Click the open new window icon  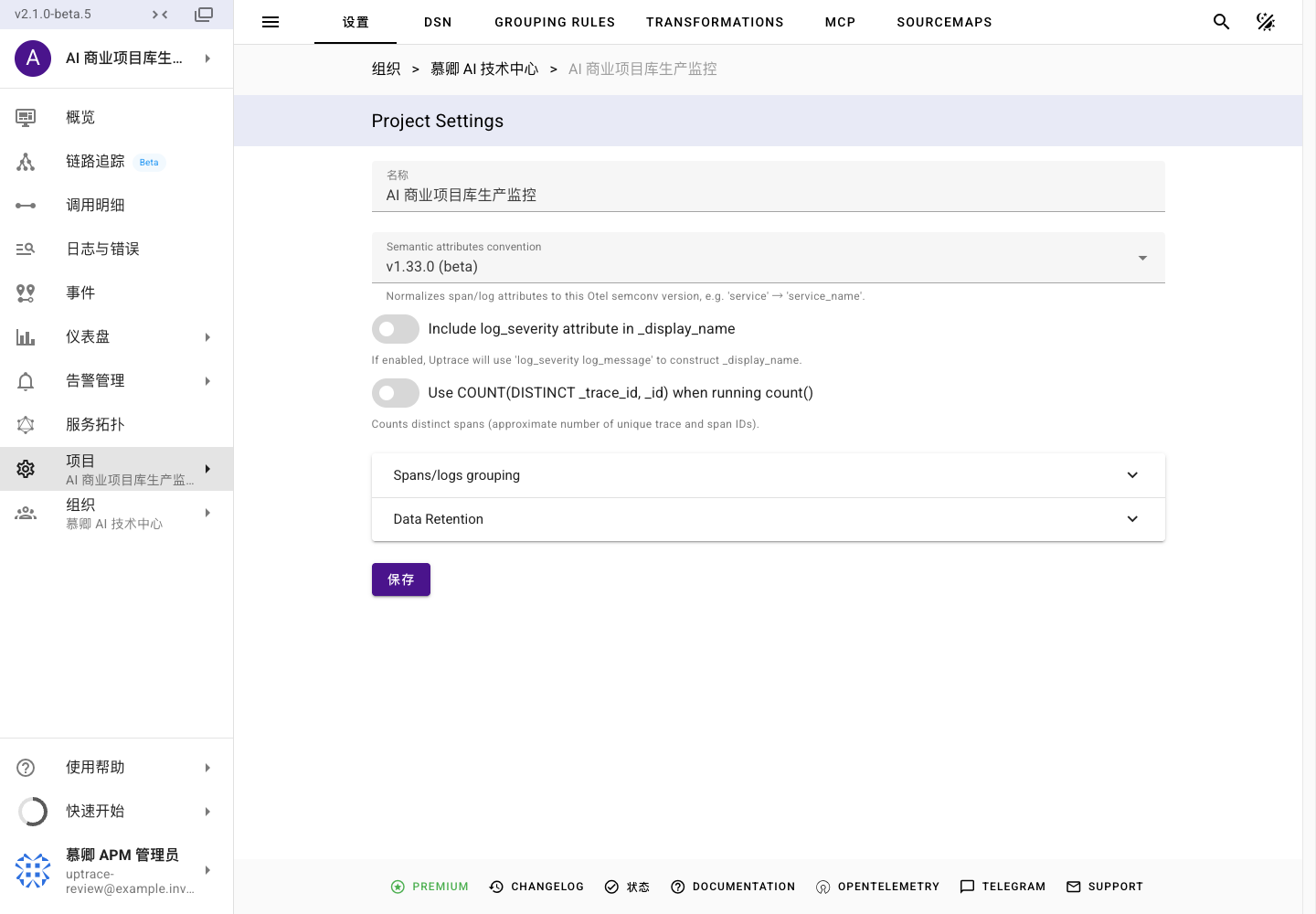coord(204,15)
